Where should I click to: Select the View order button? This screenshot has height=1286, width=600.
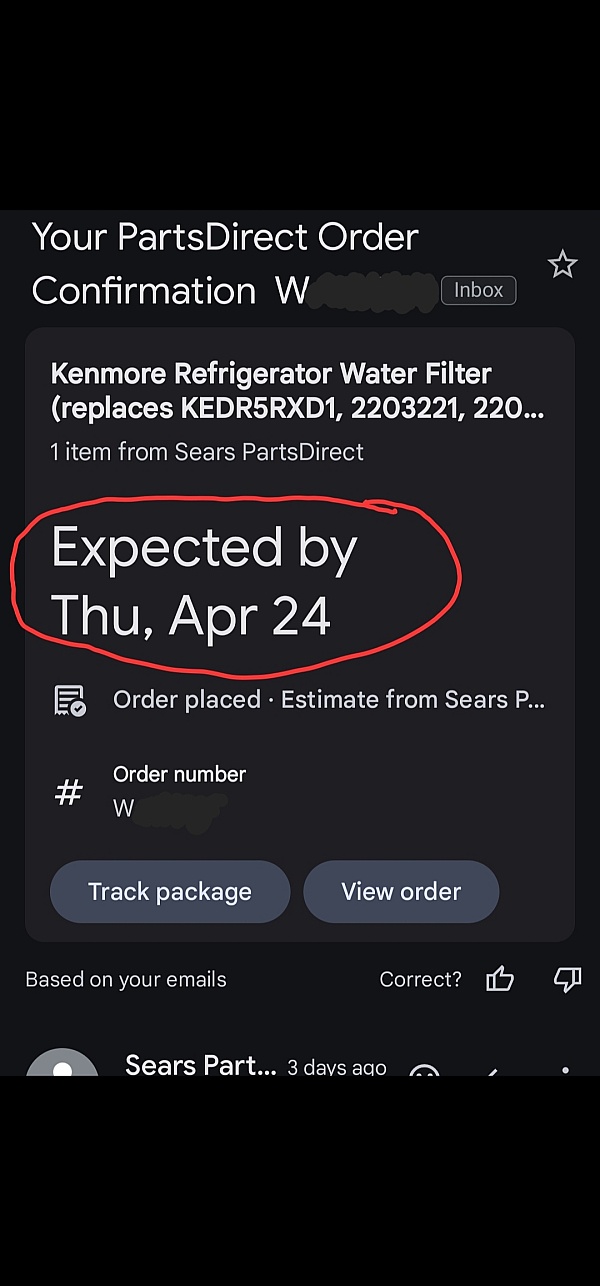(401, 891)
